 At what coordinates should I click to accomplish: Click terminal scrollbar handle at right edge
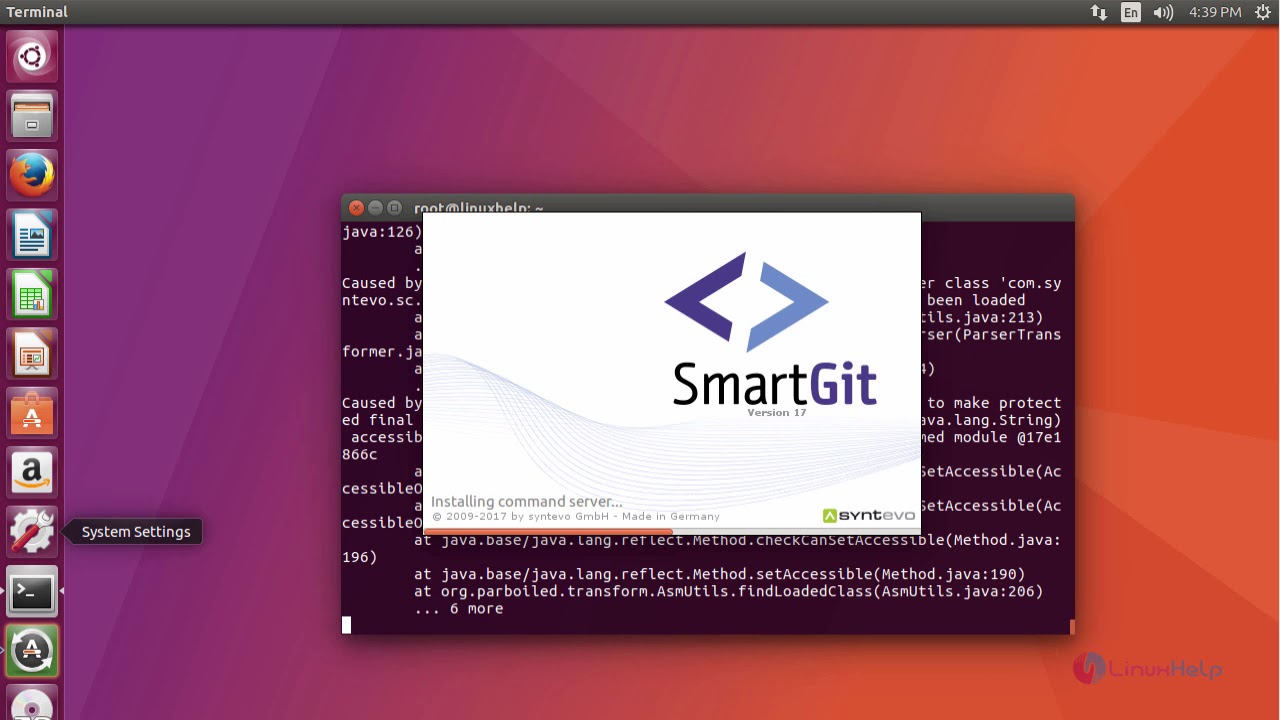1071,626
